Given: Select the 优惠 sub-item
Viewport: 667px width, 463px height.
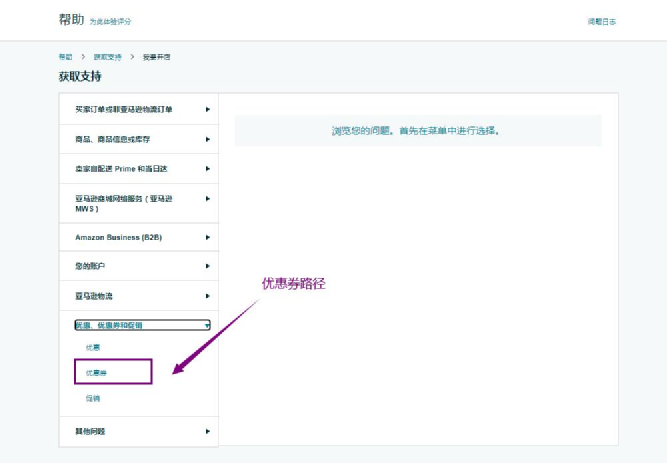Looking at the screenshot, I should (x=93, y=347).
